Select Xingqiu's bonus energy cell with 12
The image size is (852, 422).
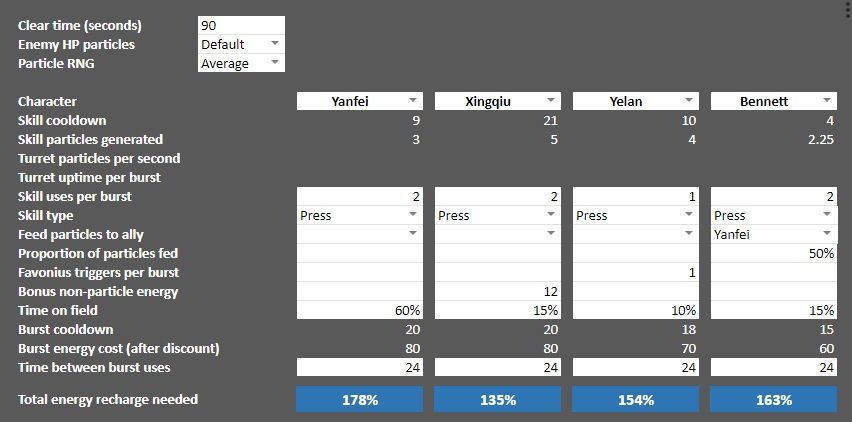pos(498,291)
